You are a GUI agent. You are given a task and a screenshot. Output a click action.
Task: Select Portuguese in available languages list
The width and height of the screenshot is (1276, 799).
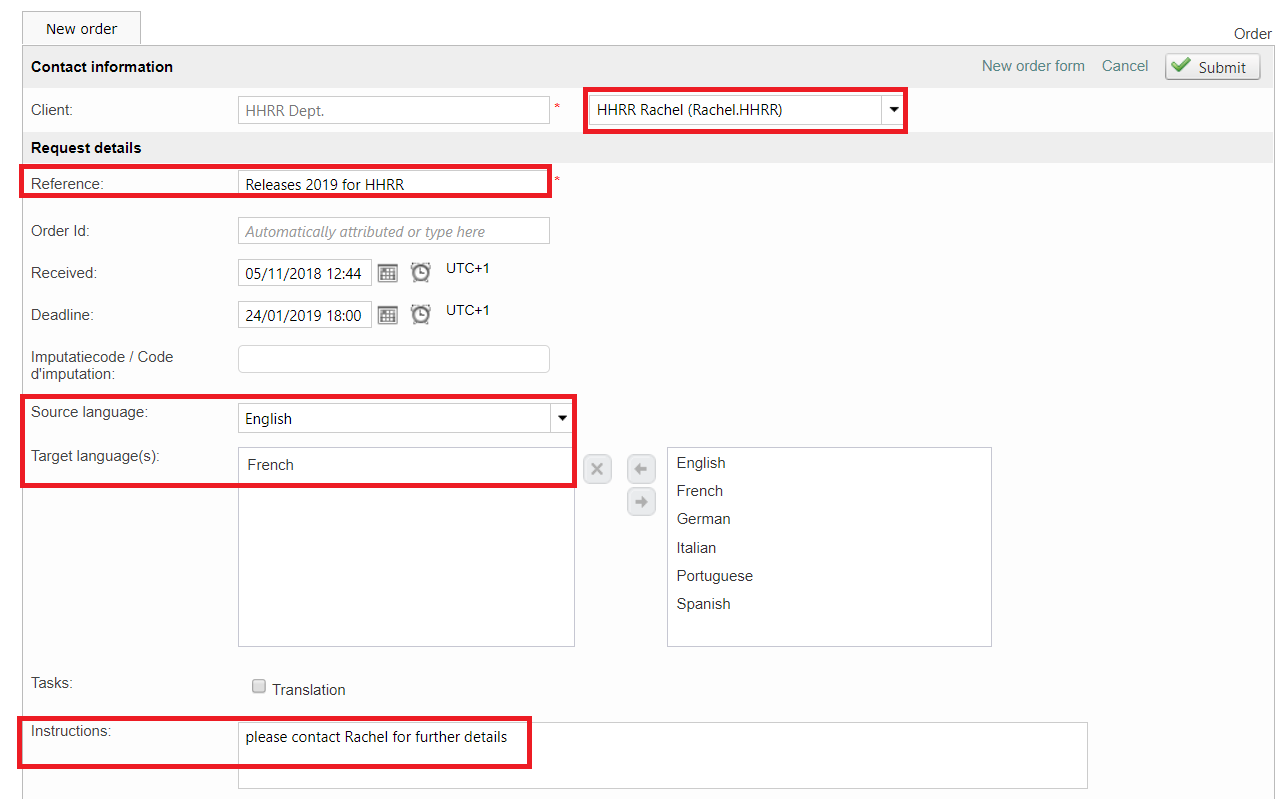(715, 576)
